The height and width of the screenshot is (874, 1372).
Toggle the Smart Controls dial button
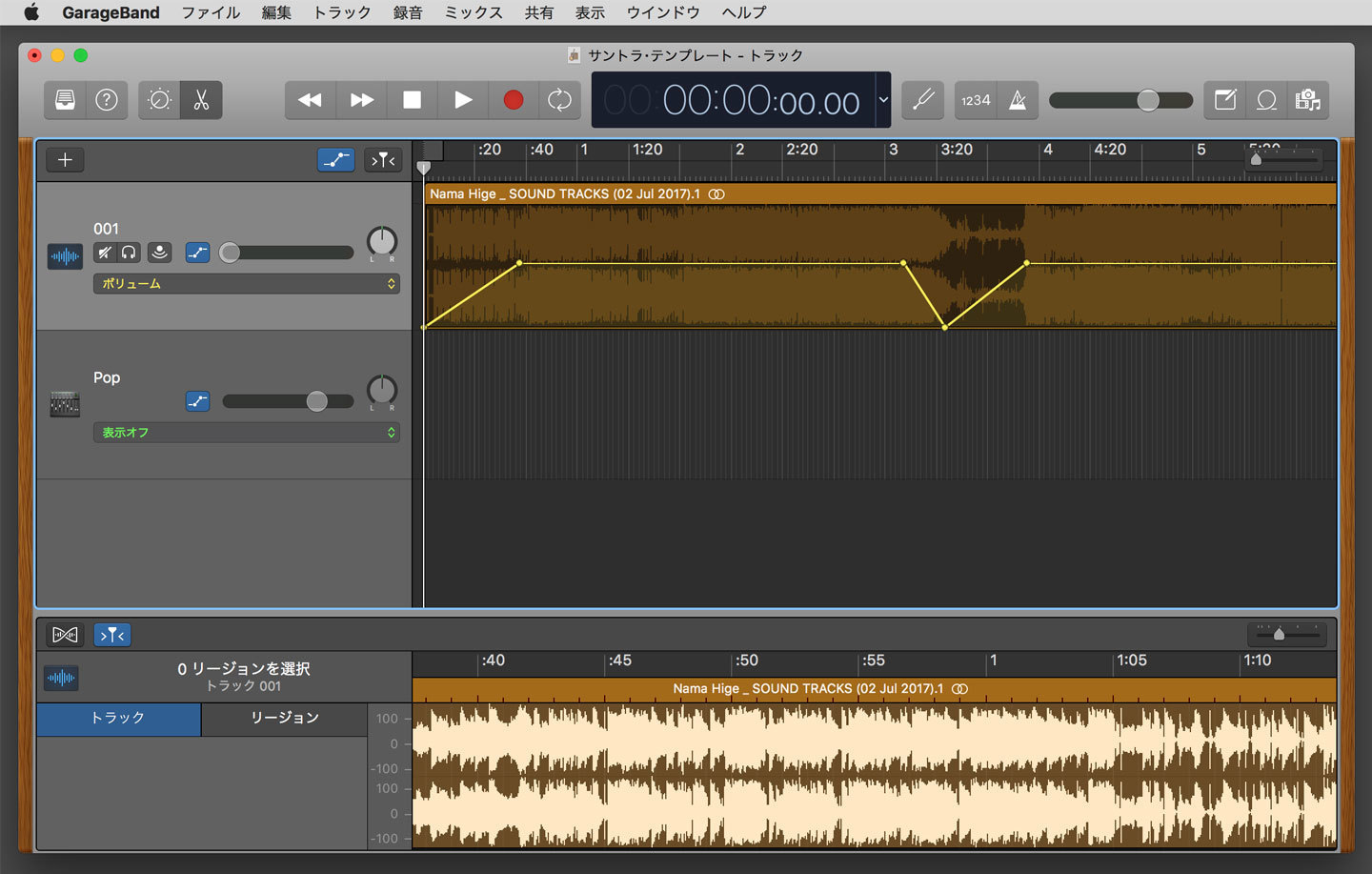(x=159, y=100)
